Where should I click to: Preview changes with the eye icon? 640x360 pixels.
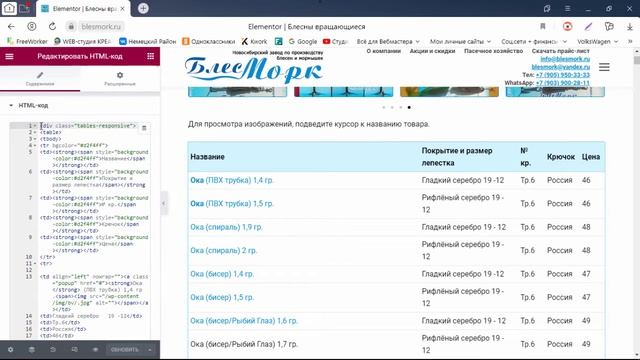click(x=96, y=350)
